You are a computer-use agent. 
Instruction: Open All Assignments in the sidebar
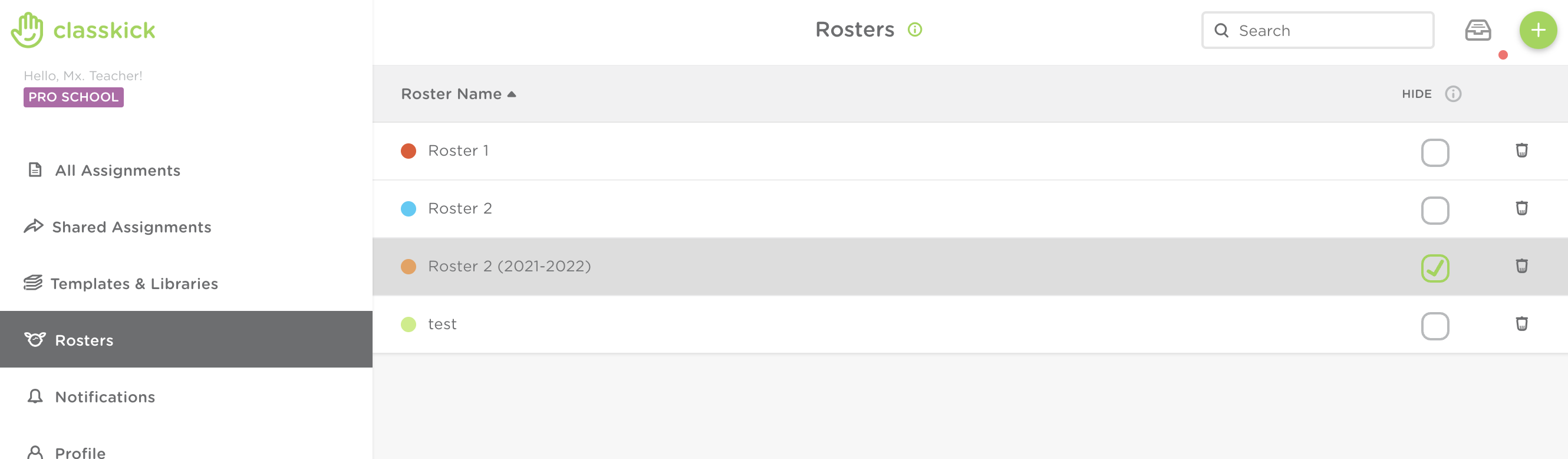[x=117, y=170]
